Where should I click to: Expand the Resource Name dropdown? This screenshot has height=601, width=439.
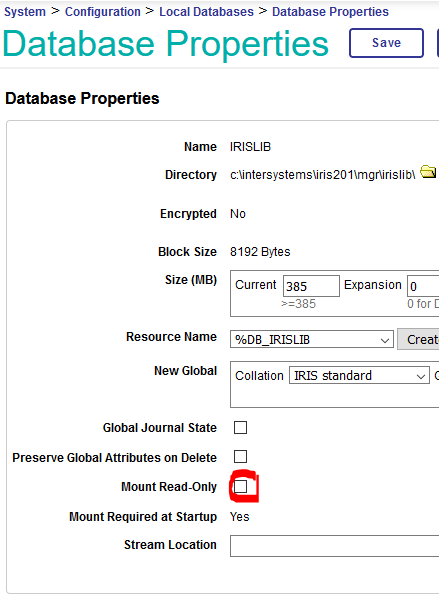(x=312, y=340)
